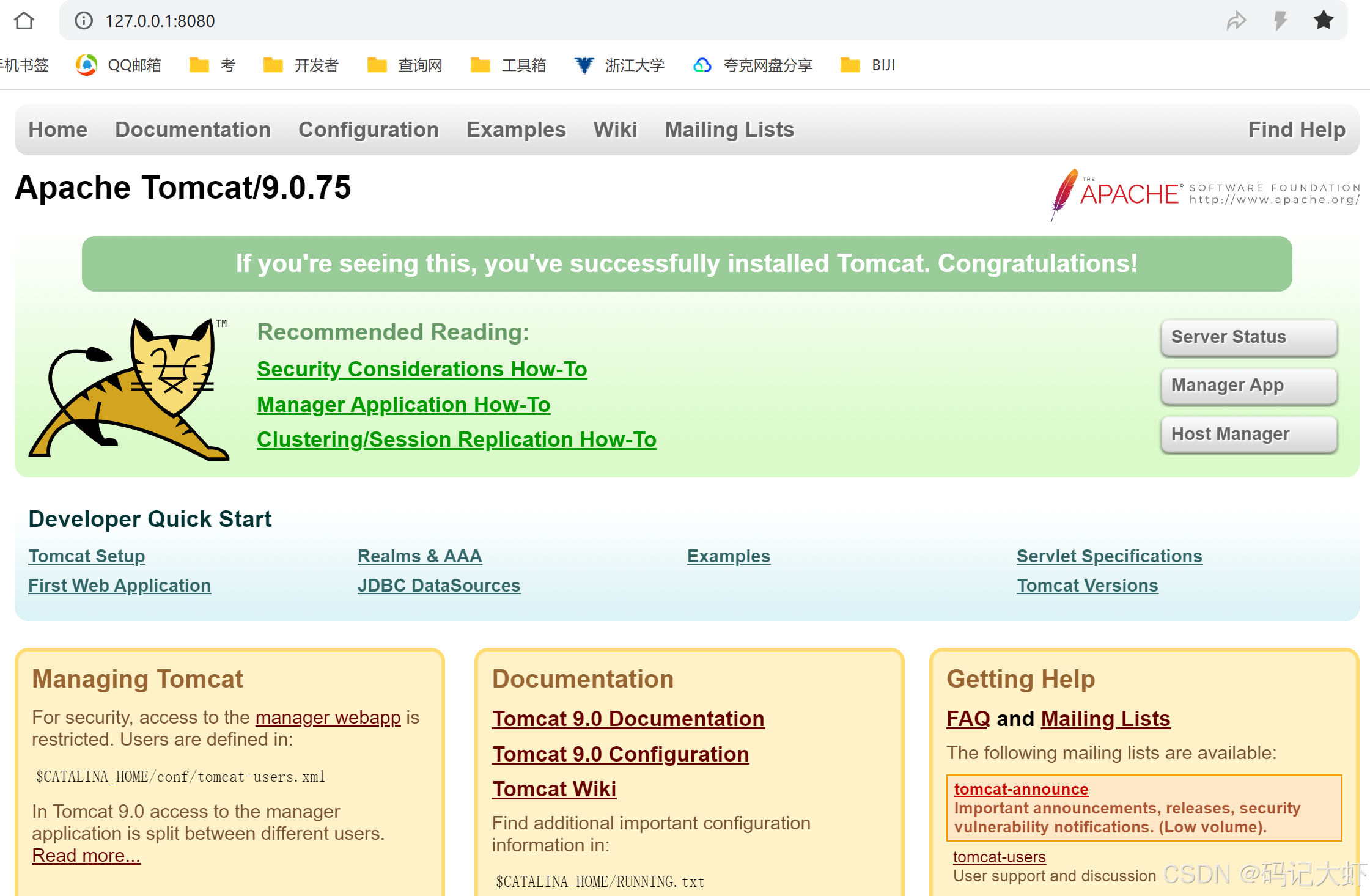
Task: Select Find Help in the navigation bar
Action: pos(1297,130)
